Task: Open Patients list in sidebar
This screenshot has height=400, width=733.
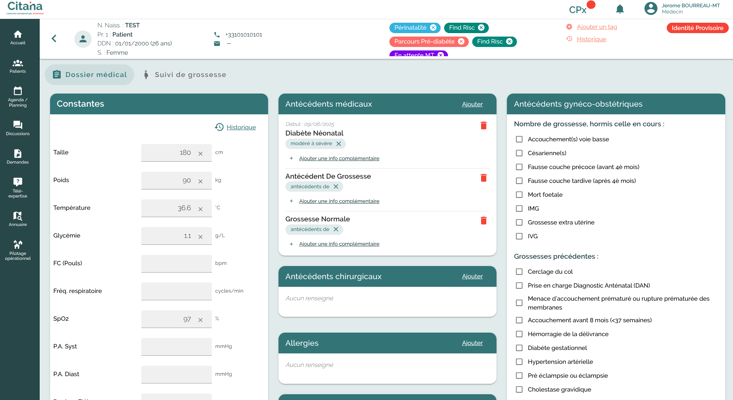Action: [x=18, y=66]
